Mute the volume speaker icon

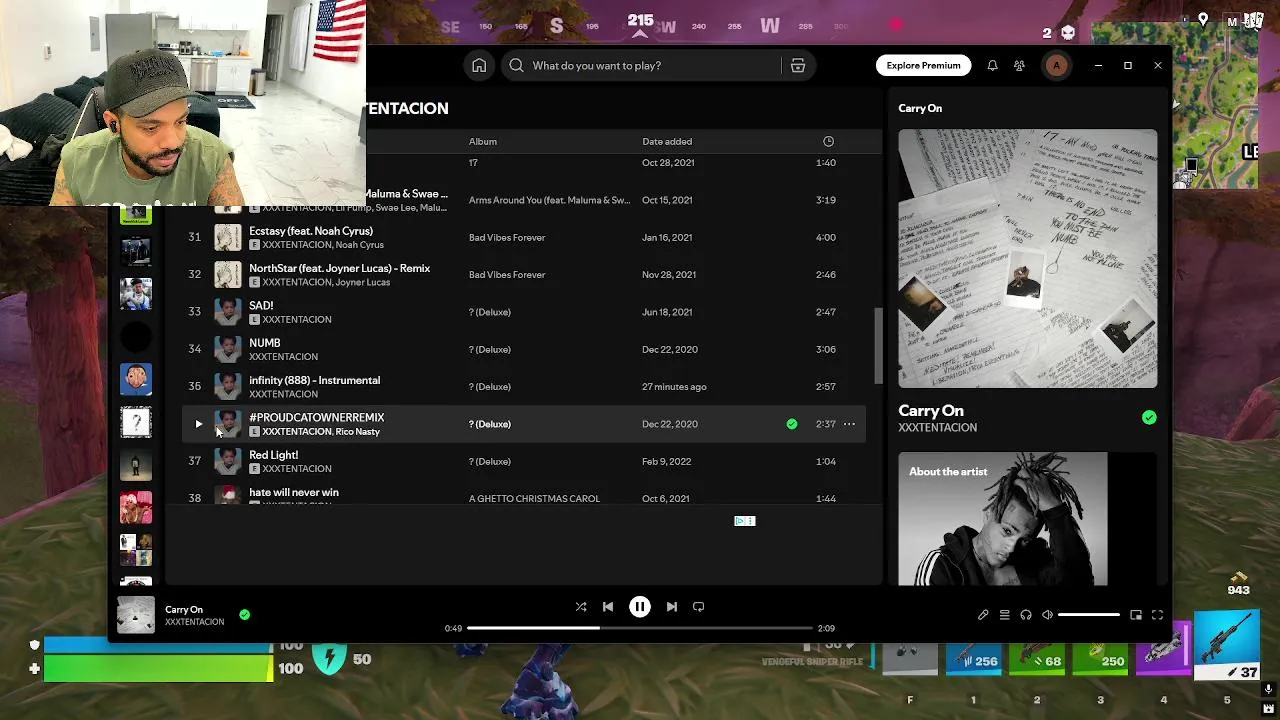[x=1047, y=615]
